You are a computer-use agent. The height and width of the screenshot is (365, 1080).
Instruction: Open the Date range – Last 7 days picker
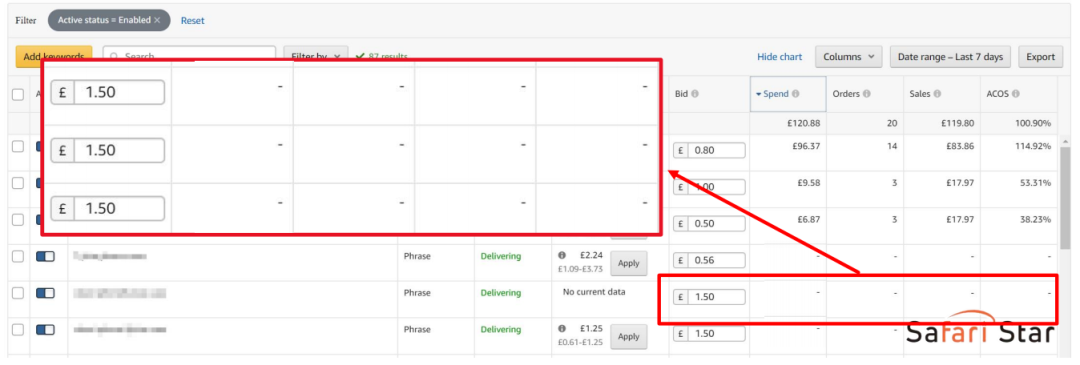click(950, 57)
